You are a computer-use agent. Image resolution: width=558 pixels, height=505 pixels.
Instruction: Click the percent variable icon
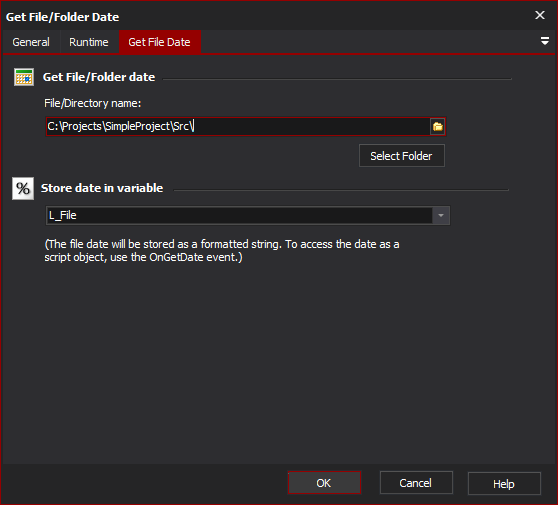[23, 188]
